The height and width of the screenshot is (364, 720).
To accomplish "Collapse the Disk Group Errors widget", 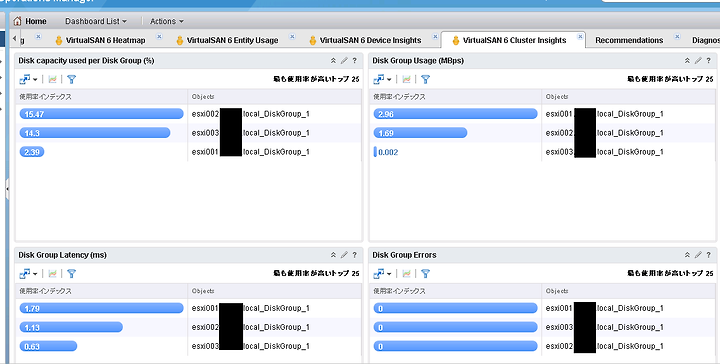I will pyautogui.click(x=687, y=255).
